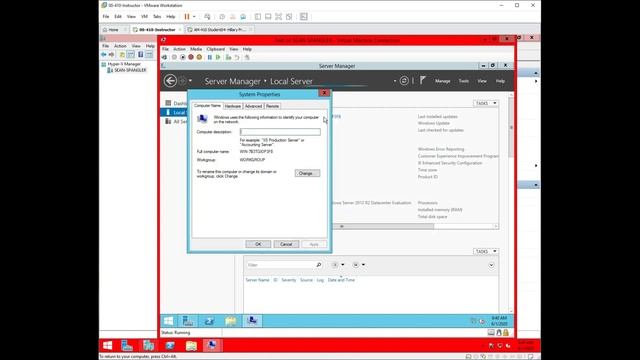The height and width of the screenshot is (360, 640).
Task: Open lower TASKS dropdown in Events panel
Action: pos(486,251)
